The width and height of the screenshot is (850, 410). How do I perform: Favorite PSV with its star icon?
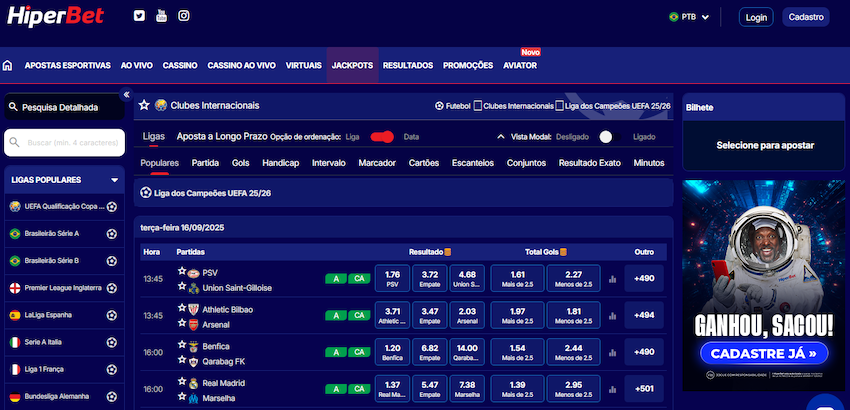point(182,271)
